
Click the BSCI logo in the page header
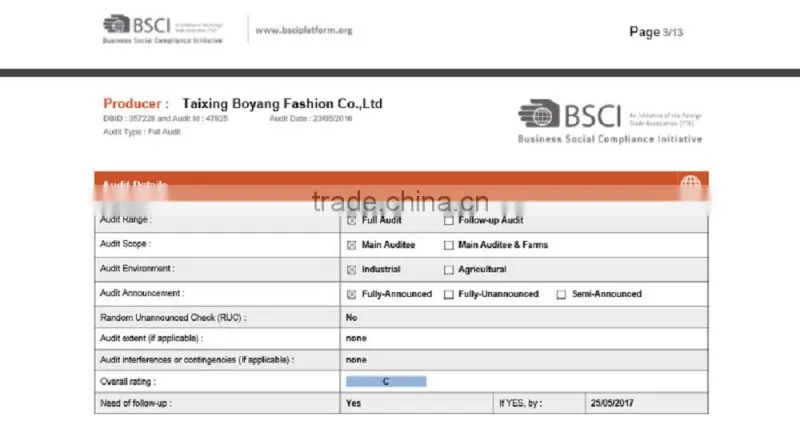point(162,29)
